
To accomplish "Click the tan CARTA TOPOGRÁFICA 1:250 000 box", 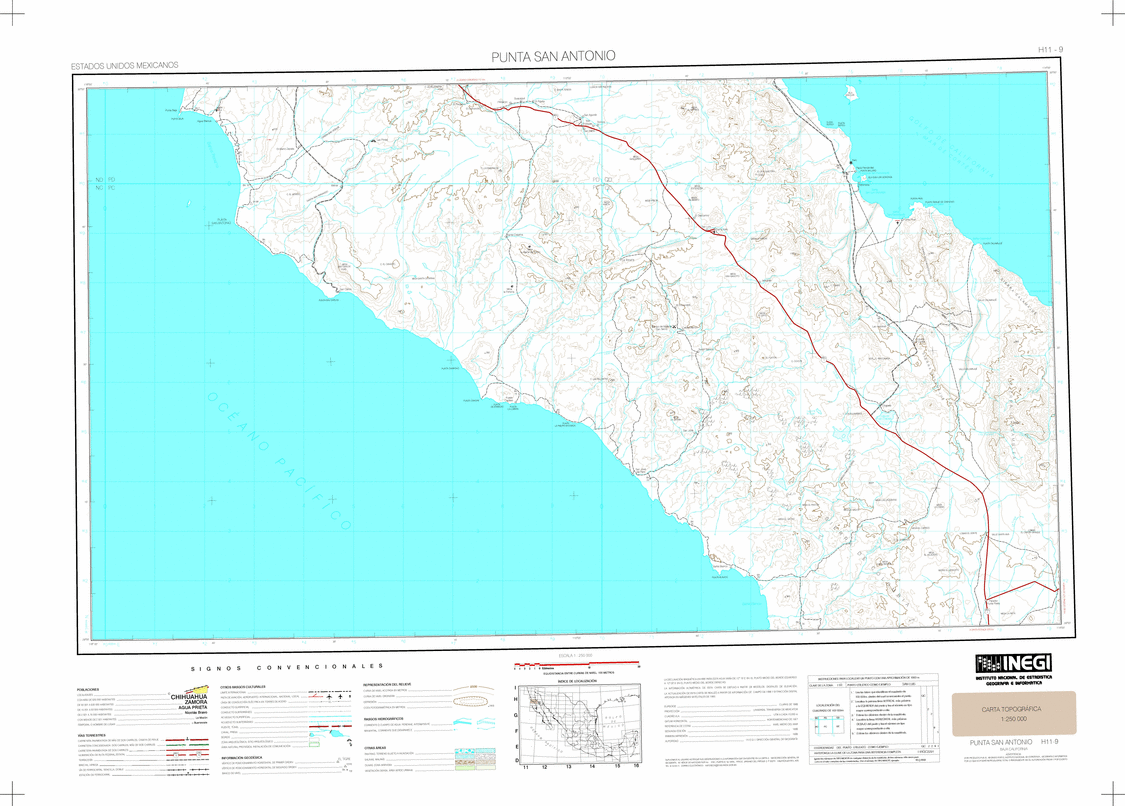I will coord(1014,713).
